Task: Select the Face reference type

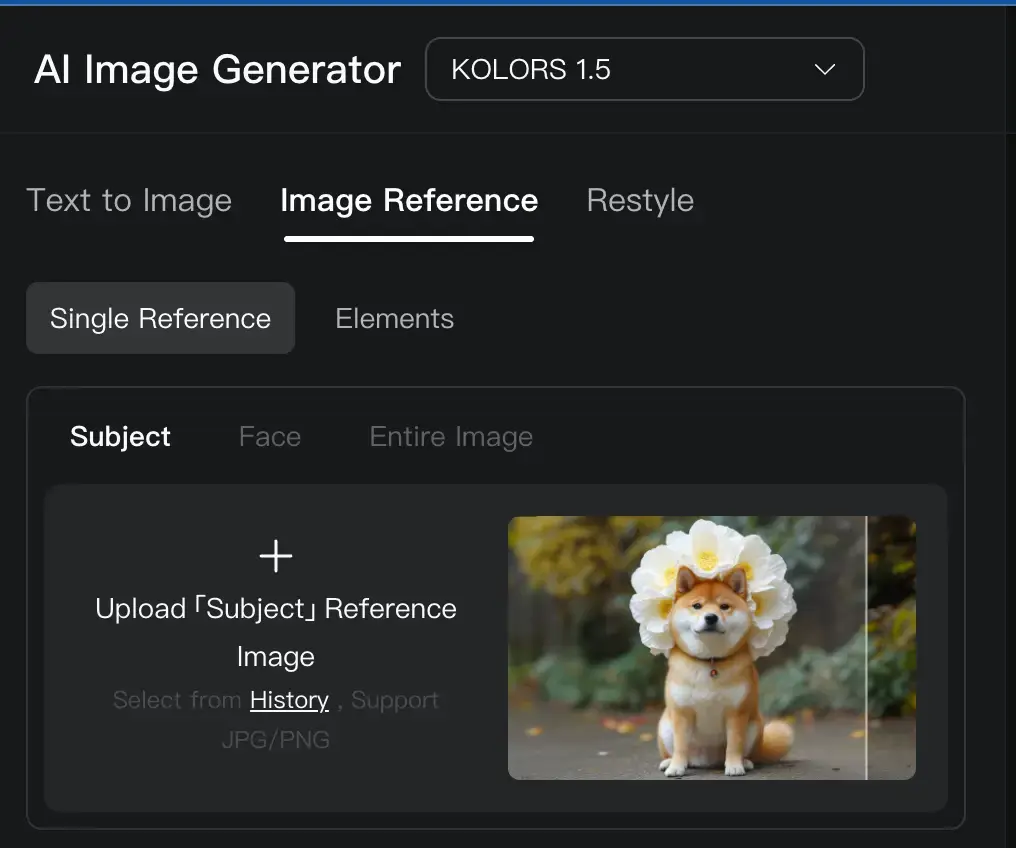Action: (x=270, y=437)
